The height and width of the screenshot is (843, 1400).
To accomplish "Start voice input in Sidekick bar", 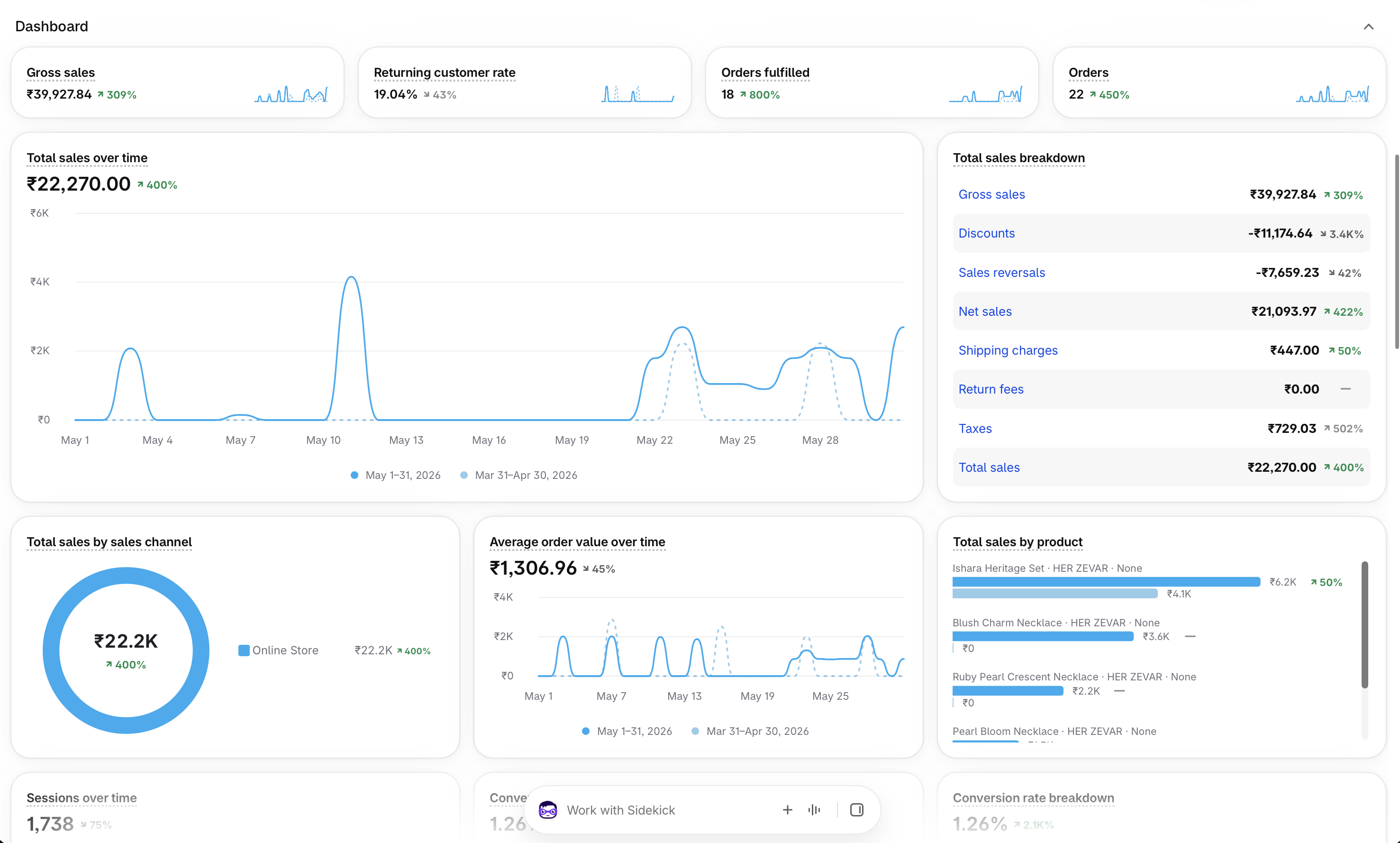I will 814,809.
